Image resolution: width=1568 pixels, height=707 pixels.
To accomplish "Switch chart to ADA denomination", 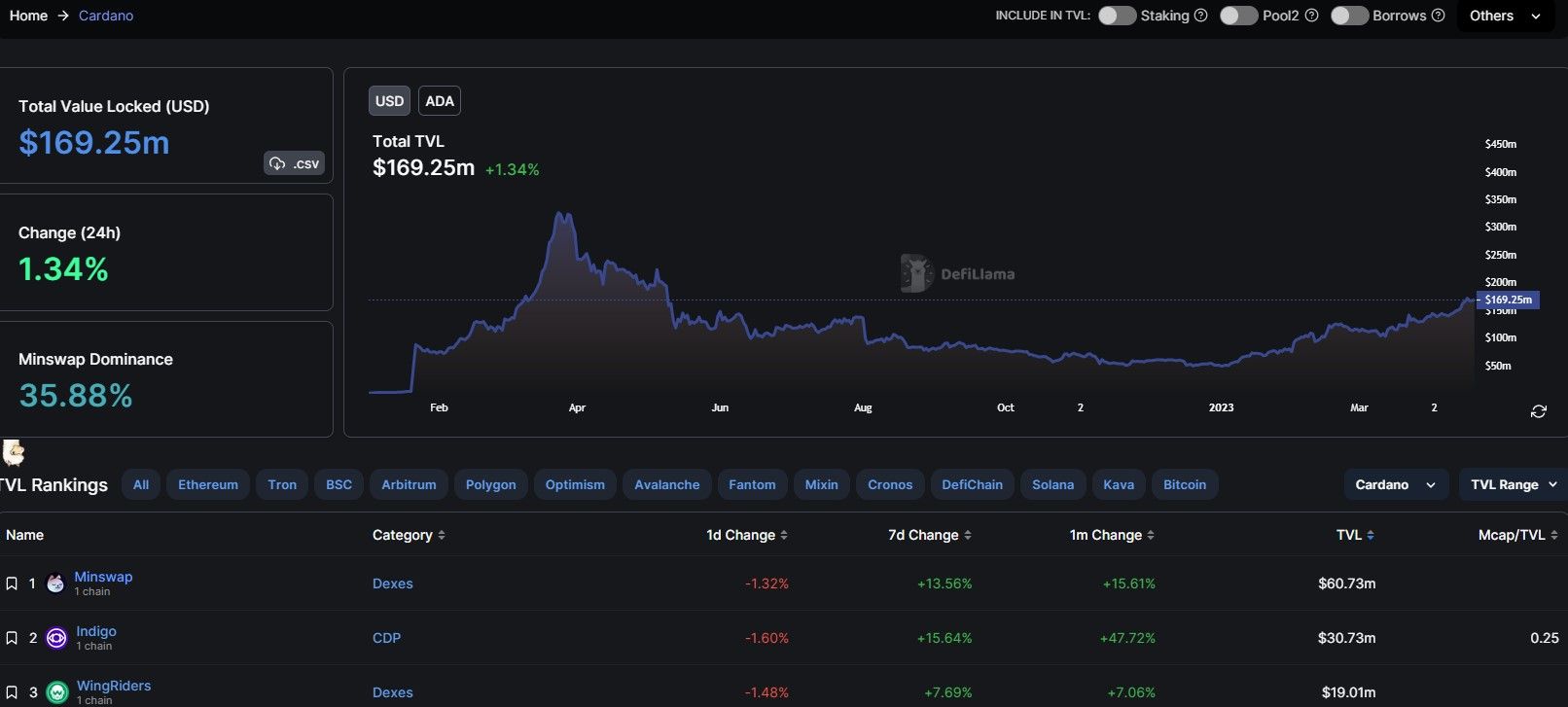I will 440,101.
